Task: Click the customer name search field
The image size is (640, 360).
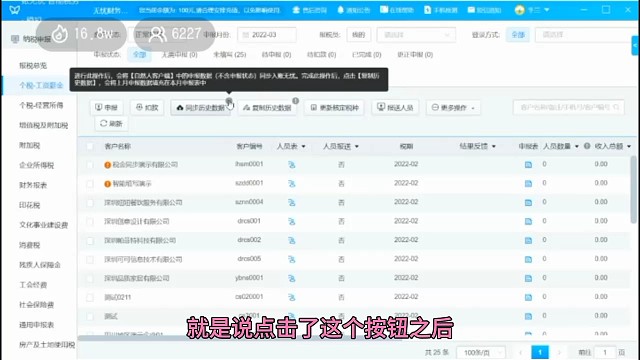Action: click(568, 108)
